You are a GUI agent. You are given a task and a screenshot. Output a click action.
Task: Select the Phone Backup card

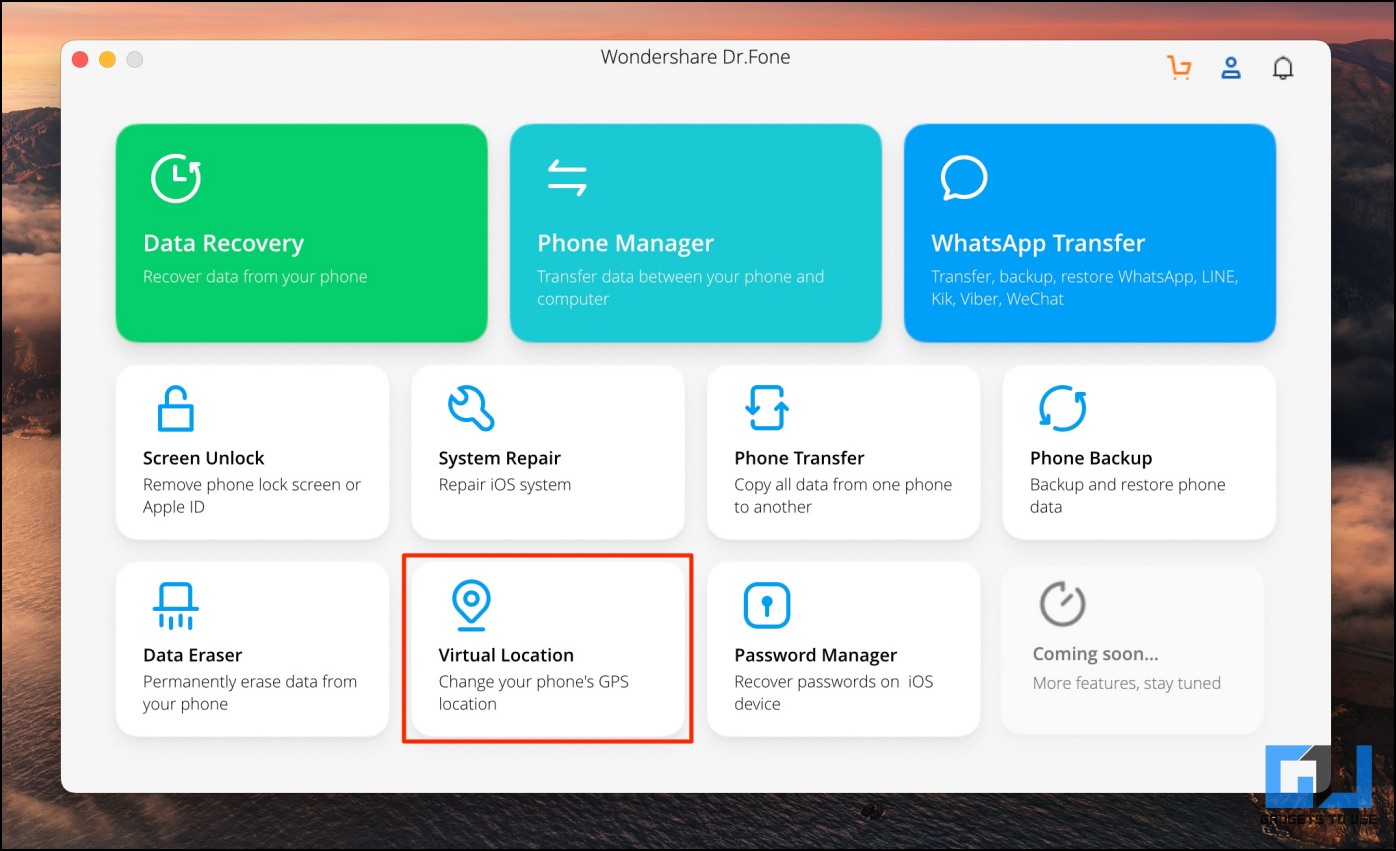pos(1139,452)
